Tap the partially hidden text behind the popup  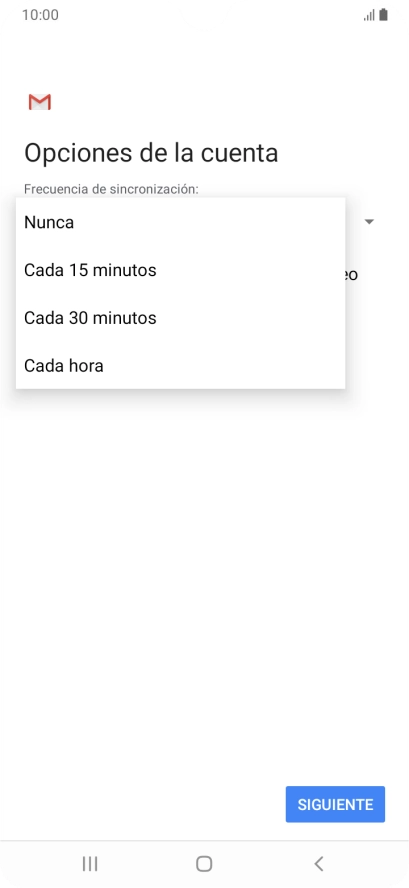[x=352, y=275]
